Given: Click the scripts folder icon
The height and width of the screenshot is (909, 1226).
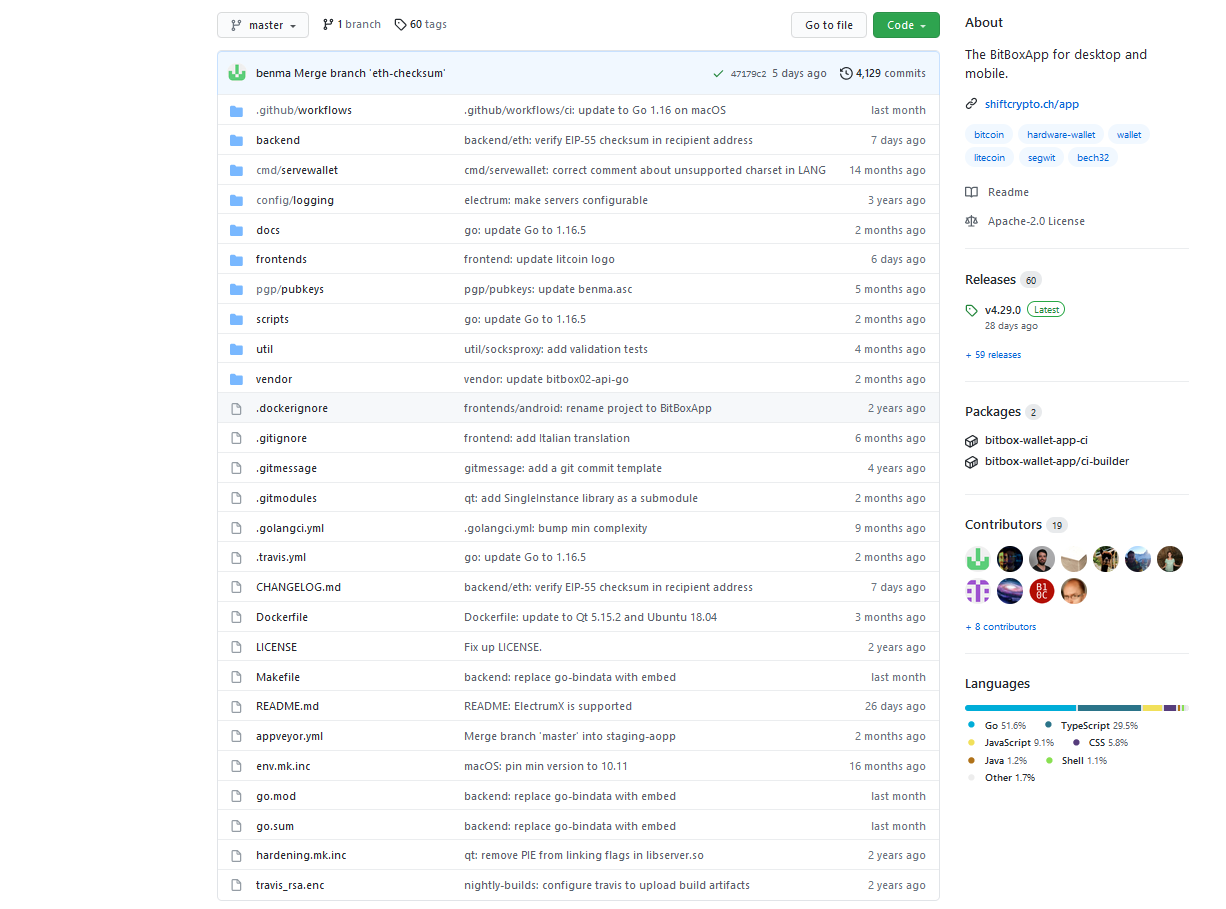Looking at the screenshot, I should coord(237,319).
